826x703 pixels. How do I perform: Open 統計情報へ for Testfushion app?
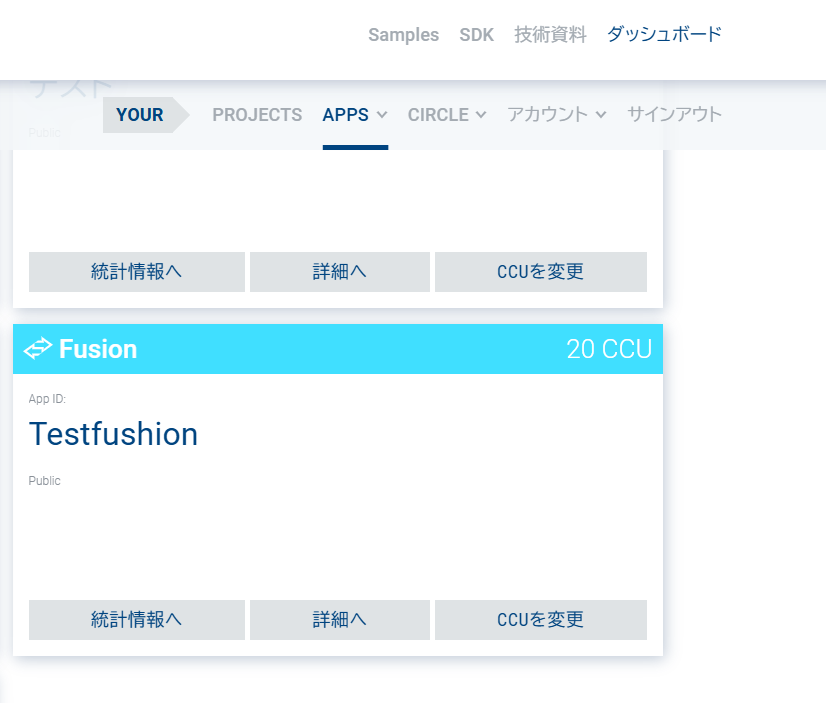pyautogui.click(x=137, y=620)
